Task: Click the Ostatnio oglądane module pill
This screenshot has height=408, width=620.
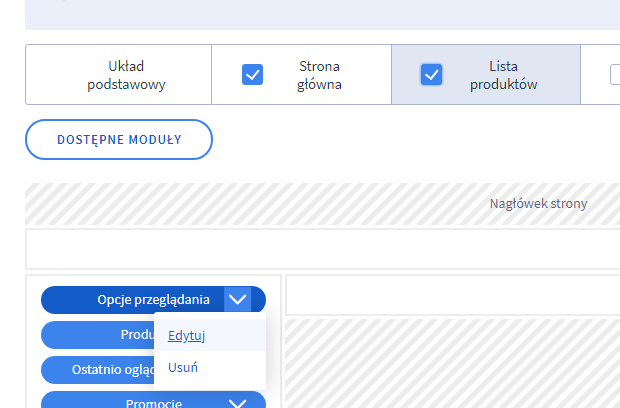Action: (95, 370)
